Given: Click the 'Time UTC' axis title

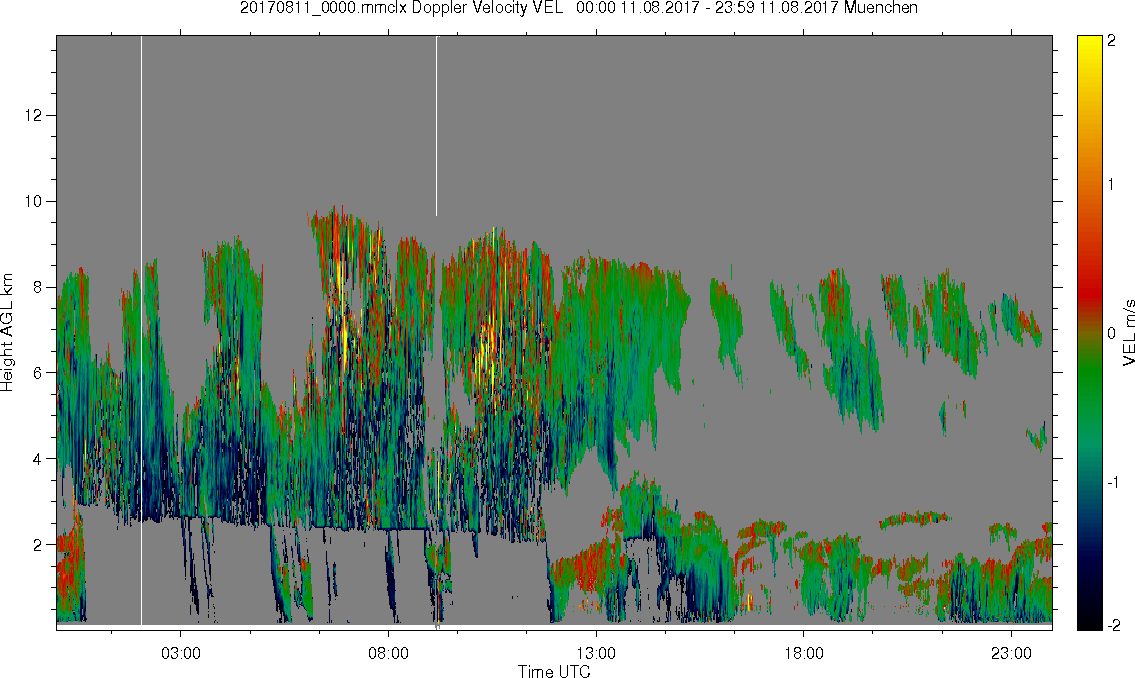Looking at the screenshot, I should tap(554, 671).
